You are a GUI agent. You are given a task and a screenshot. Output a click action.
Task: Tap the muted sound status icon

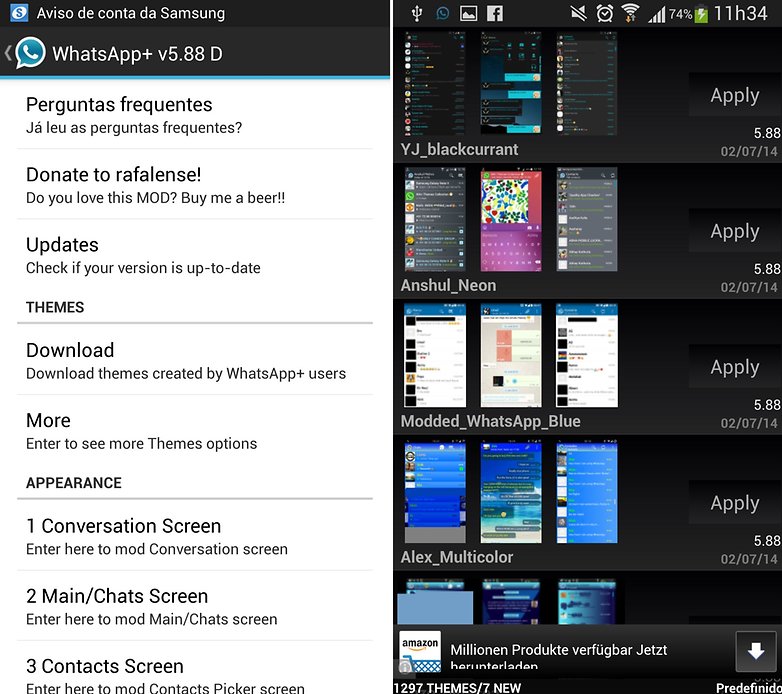(x=579, y=13)
